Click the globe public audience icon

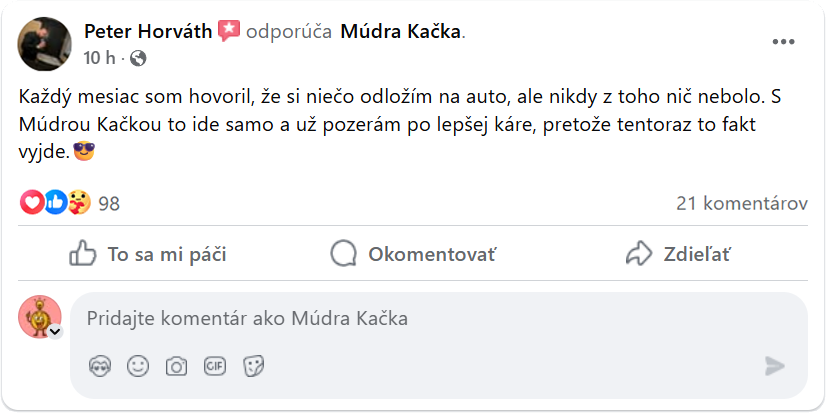[138, 59]
